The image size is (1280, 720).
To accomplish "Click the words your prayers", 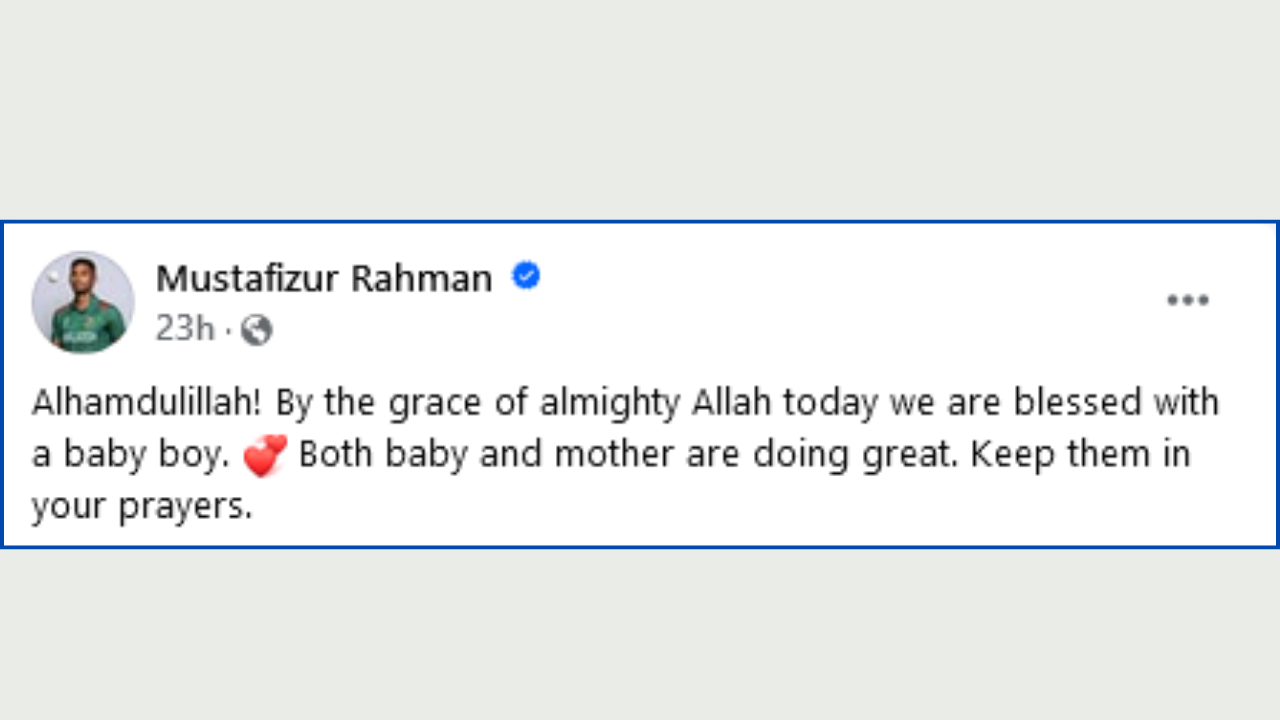I will [141, 508].
